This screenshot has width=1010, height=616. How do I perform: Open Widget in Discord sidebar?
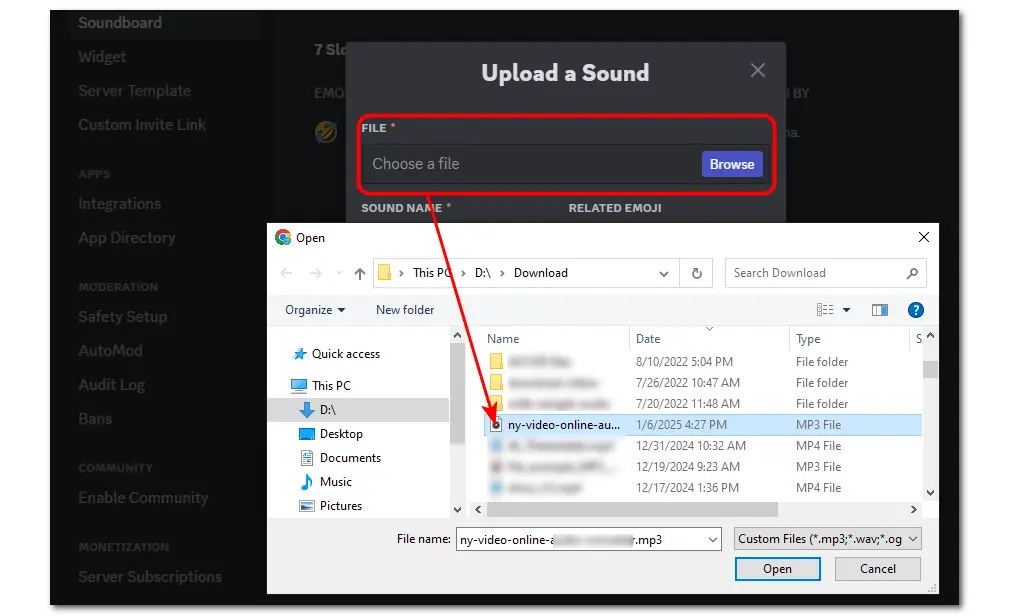coord(102,57)
